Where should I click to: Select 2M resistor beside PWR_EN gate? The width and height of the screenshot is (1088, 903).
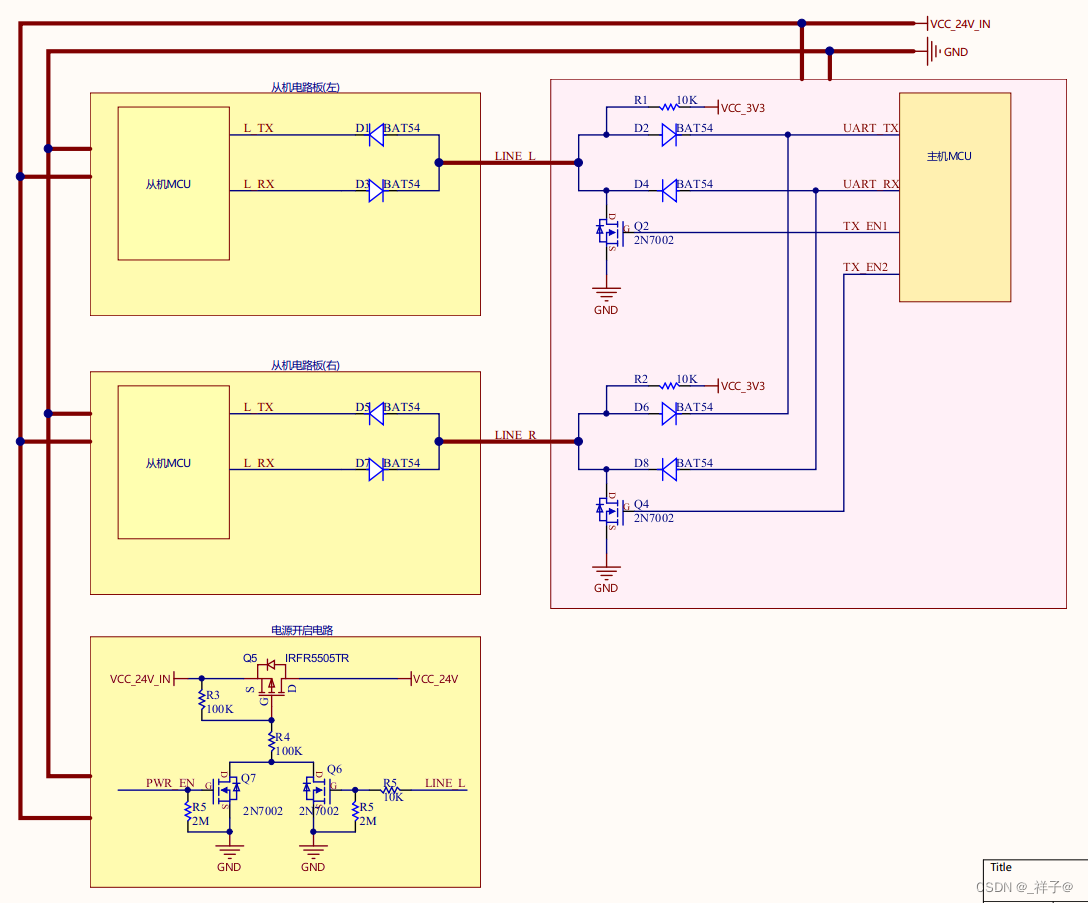[188, 812]
